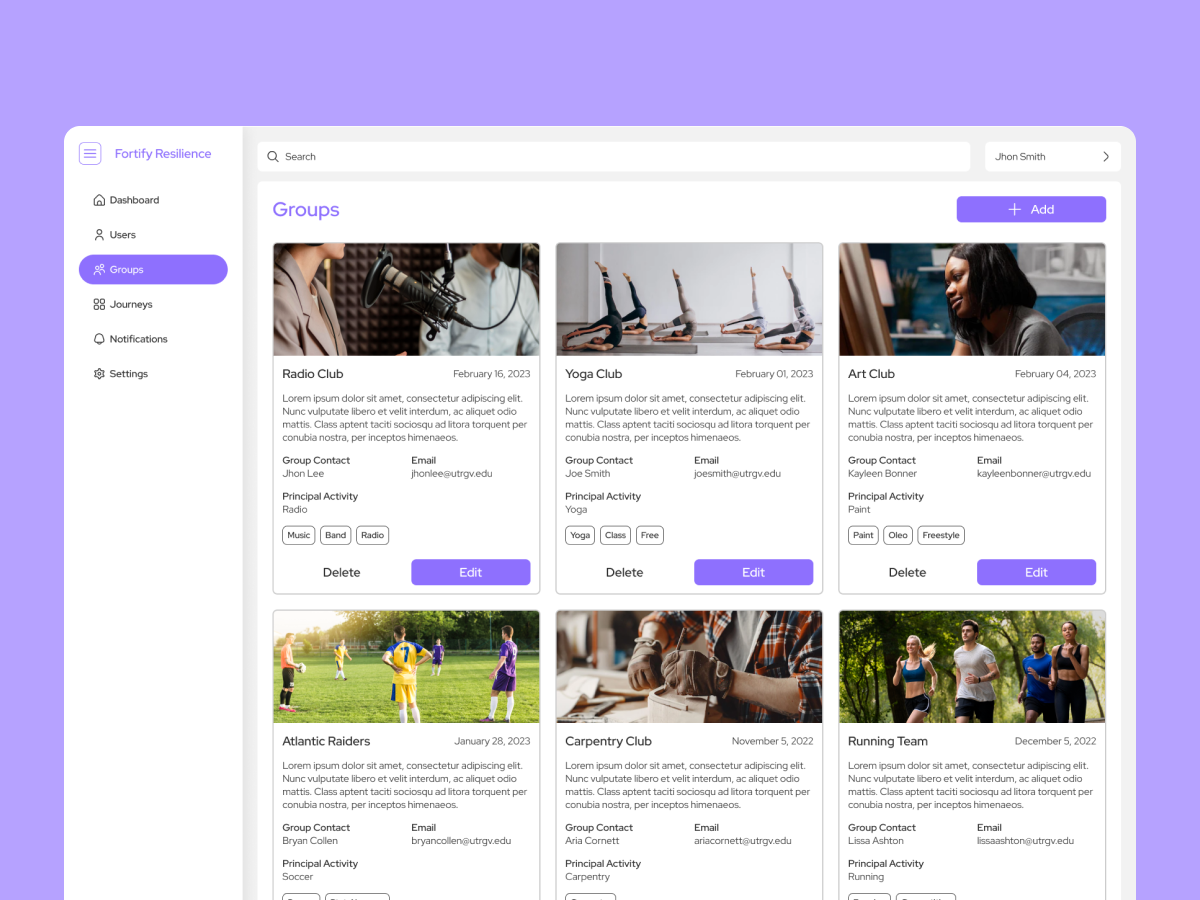Delete the Yoga Club group
Image resolution: width=1200 pixels, height=900 pixels.
624,572
